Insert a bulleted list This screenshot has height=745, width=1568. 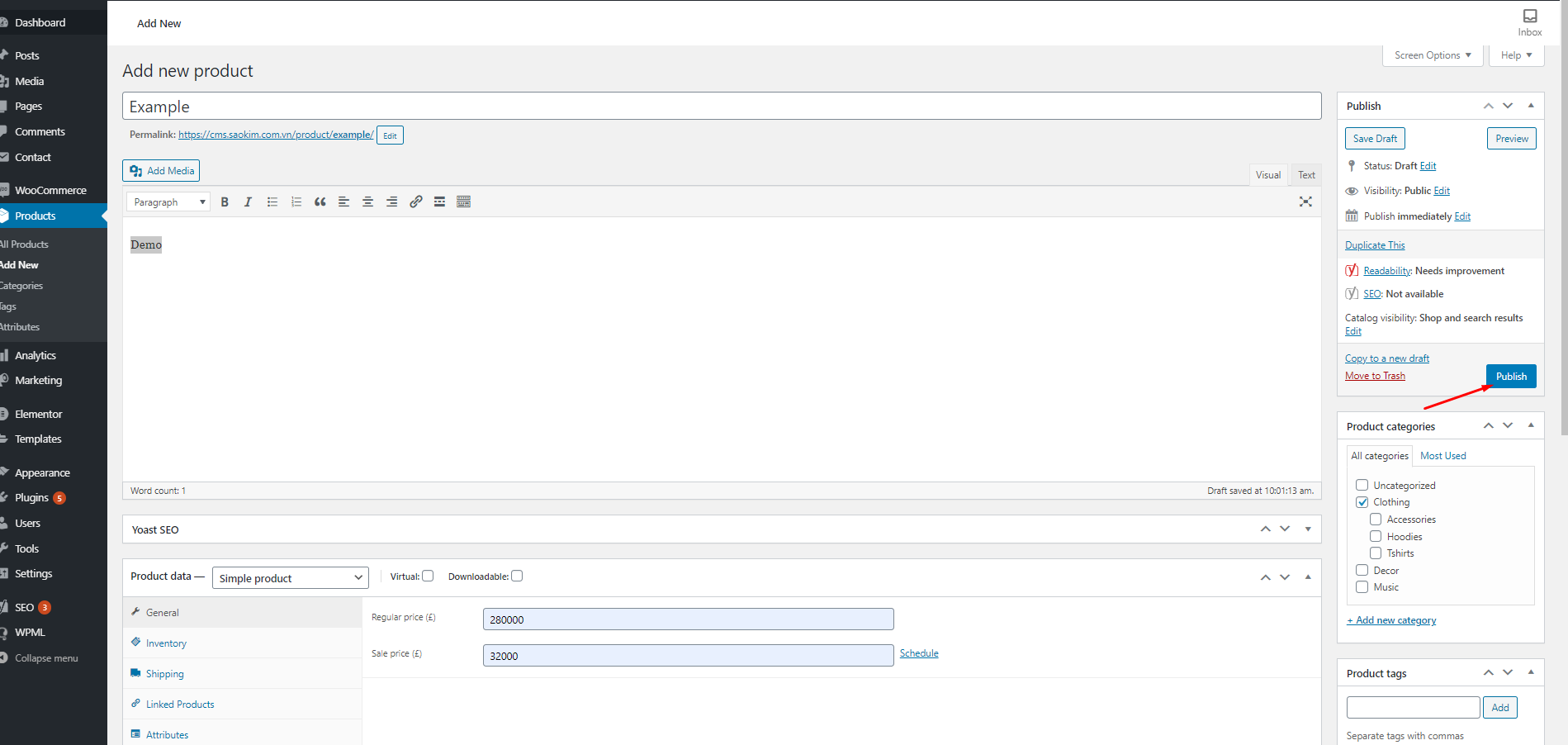(x=272, y=202)
